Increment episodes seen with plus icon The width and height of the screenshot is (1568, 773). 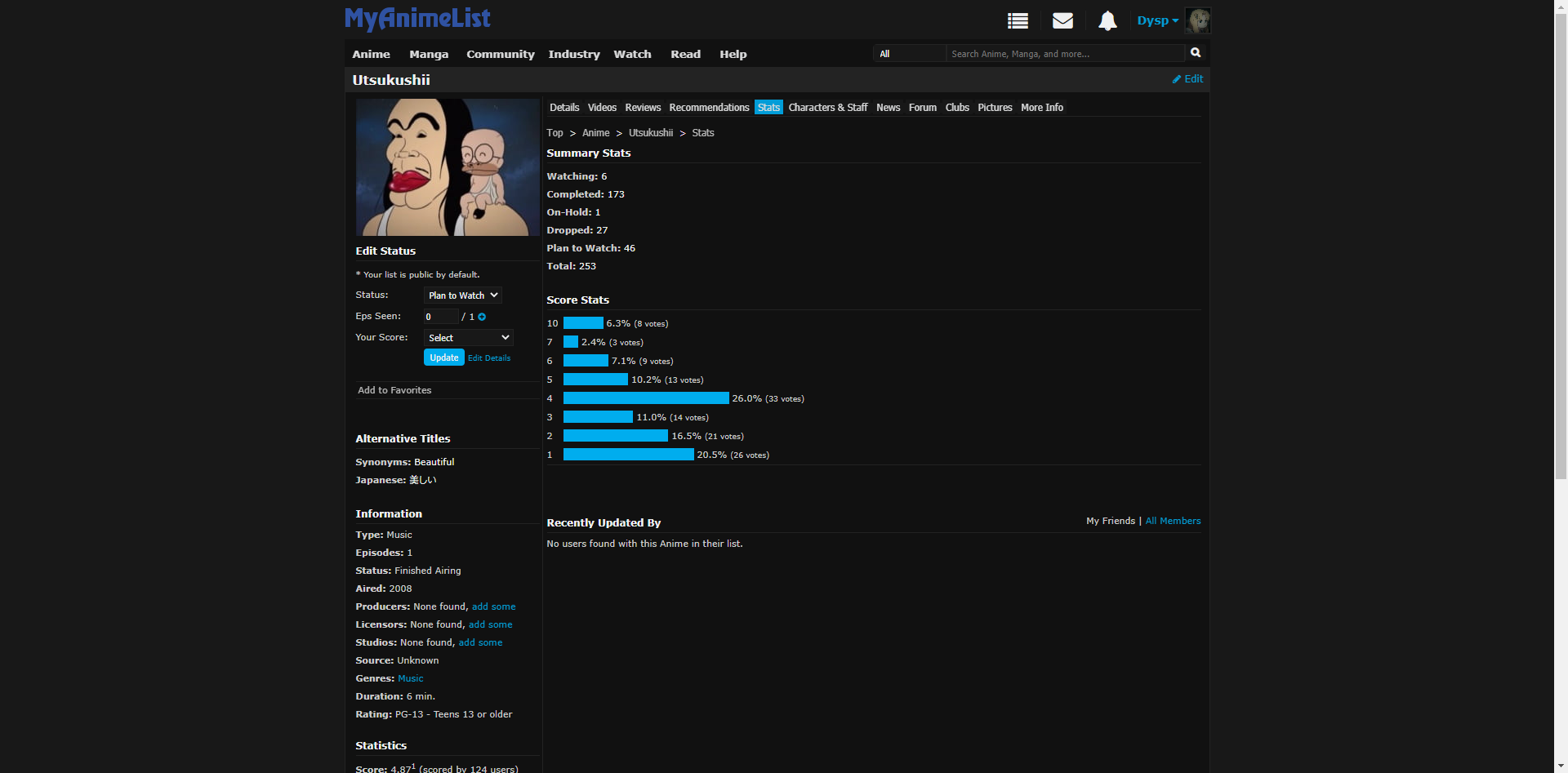pos(482,317)
